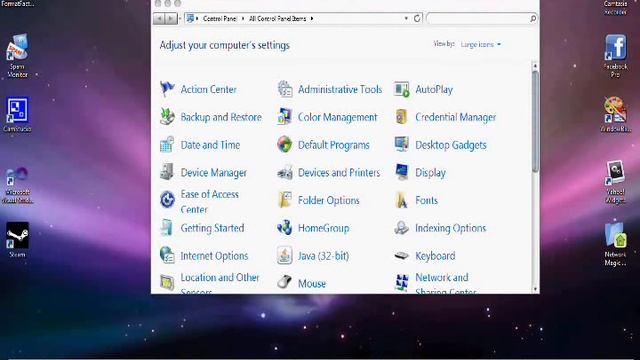640x360 pixels.
Task: Select the Microsoft Visual Studio desktop icon
Action: pos(17,186)
